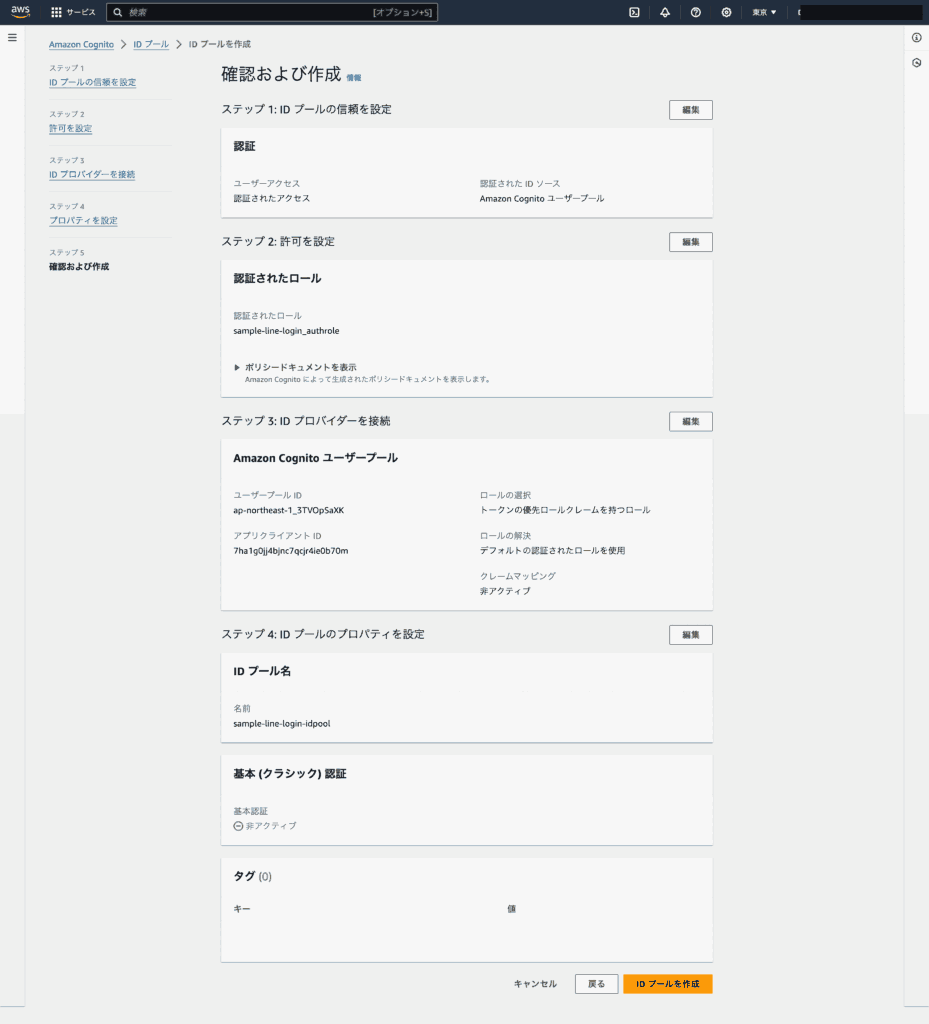Click the search box in the top bar
Screen dimensions: 929x1024
tap(260, 12)
